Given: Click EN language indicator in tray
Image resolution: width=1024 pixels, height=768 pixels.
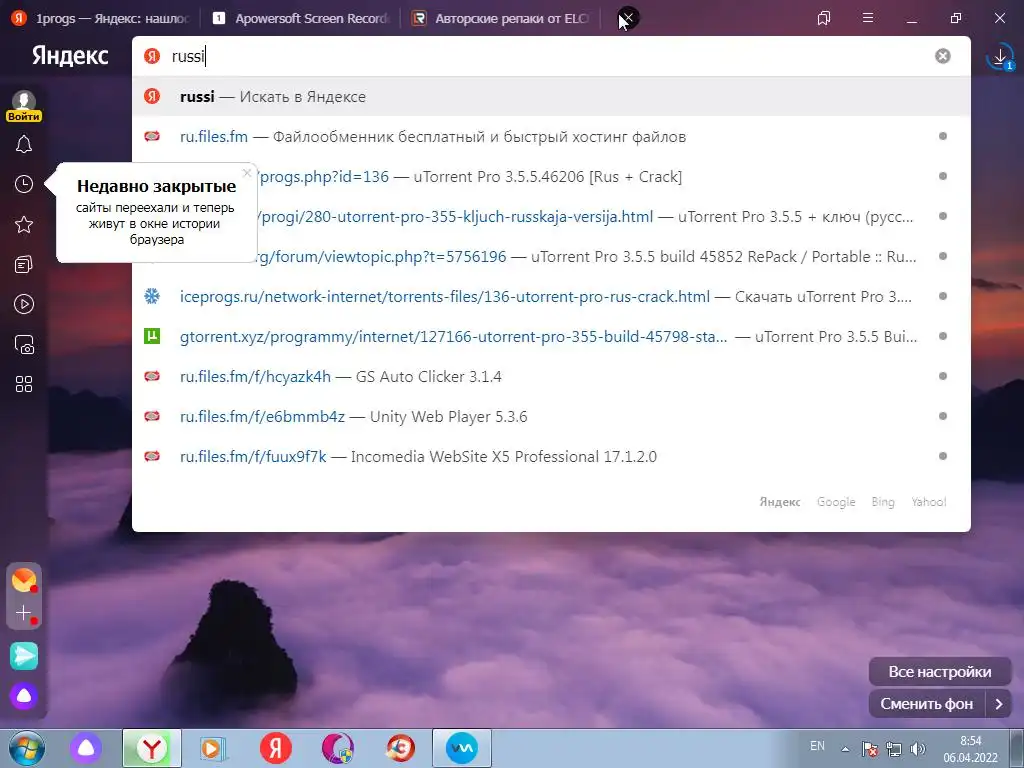Looking at the screenshot, I should pos(817,746).
